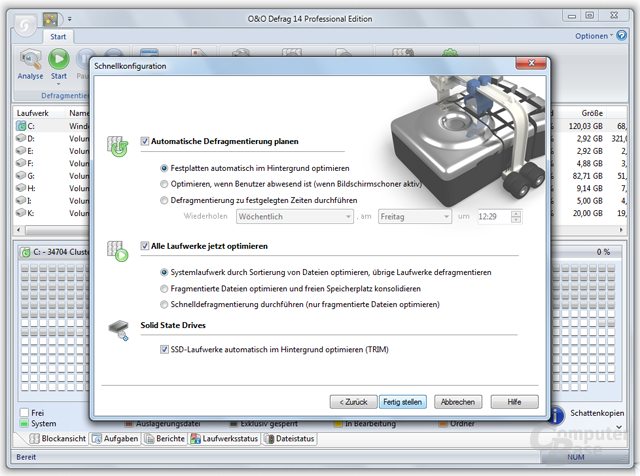The width and height of the screenshot is (640, 476).
Task: Open the Wöchentlich repeat dropdown
Action: (295, 216)
